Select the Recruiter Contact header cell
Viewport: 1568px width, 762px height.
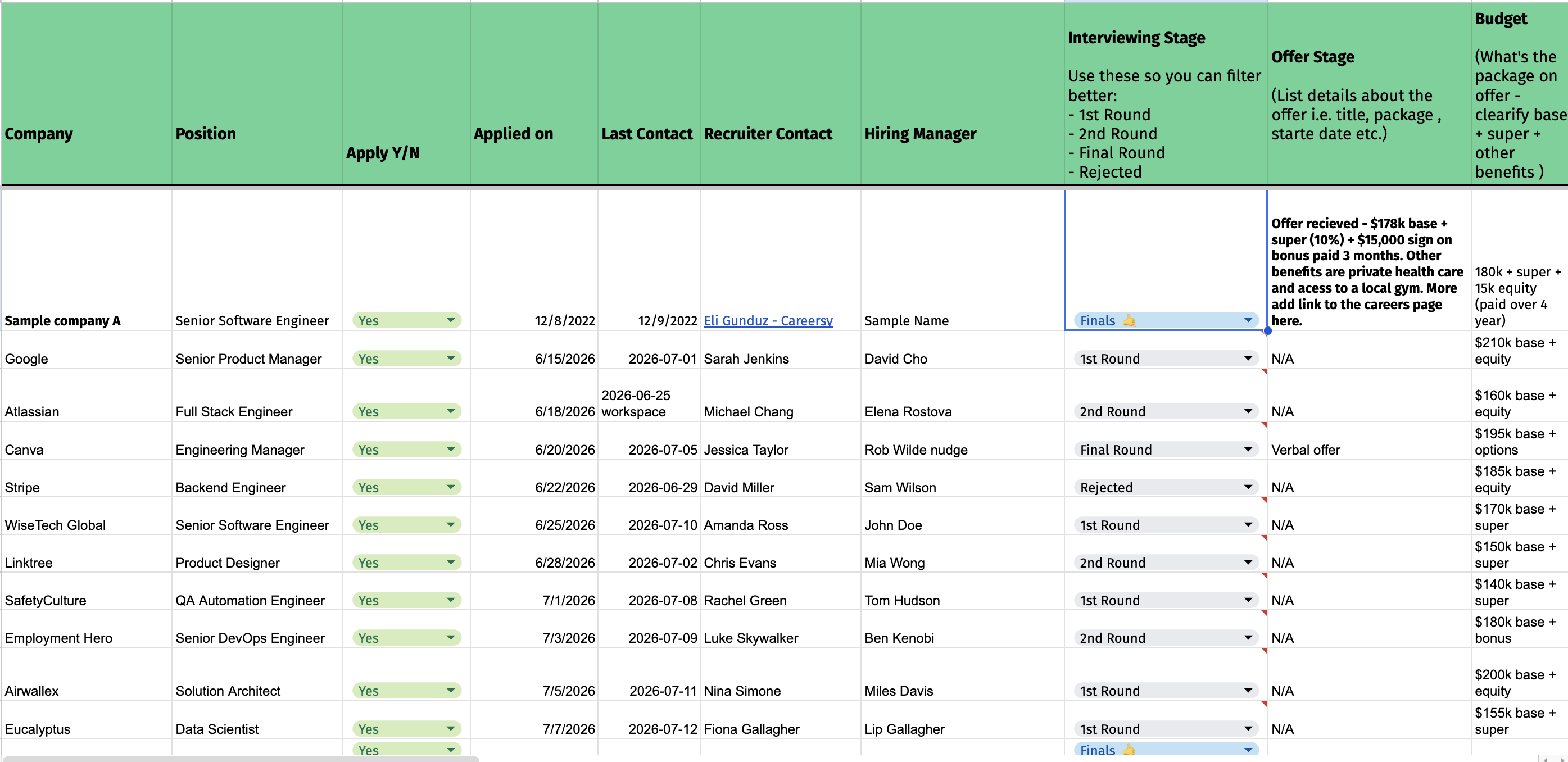tap(781, 94)
